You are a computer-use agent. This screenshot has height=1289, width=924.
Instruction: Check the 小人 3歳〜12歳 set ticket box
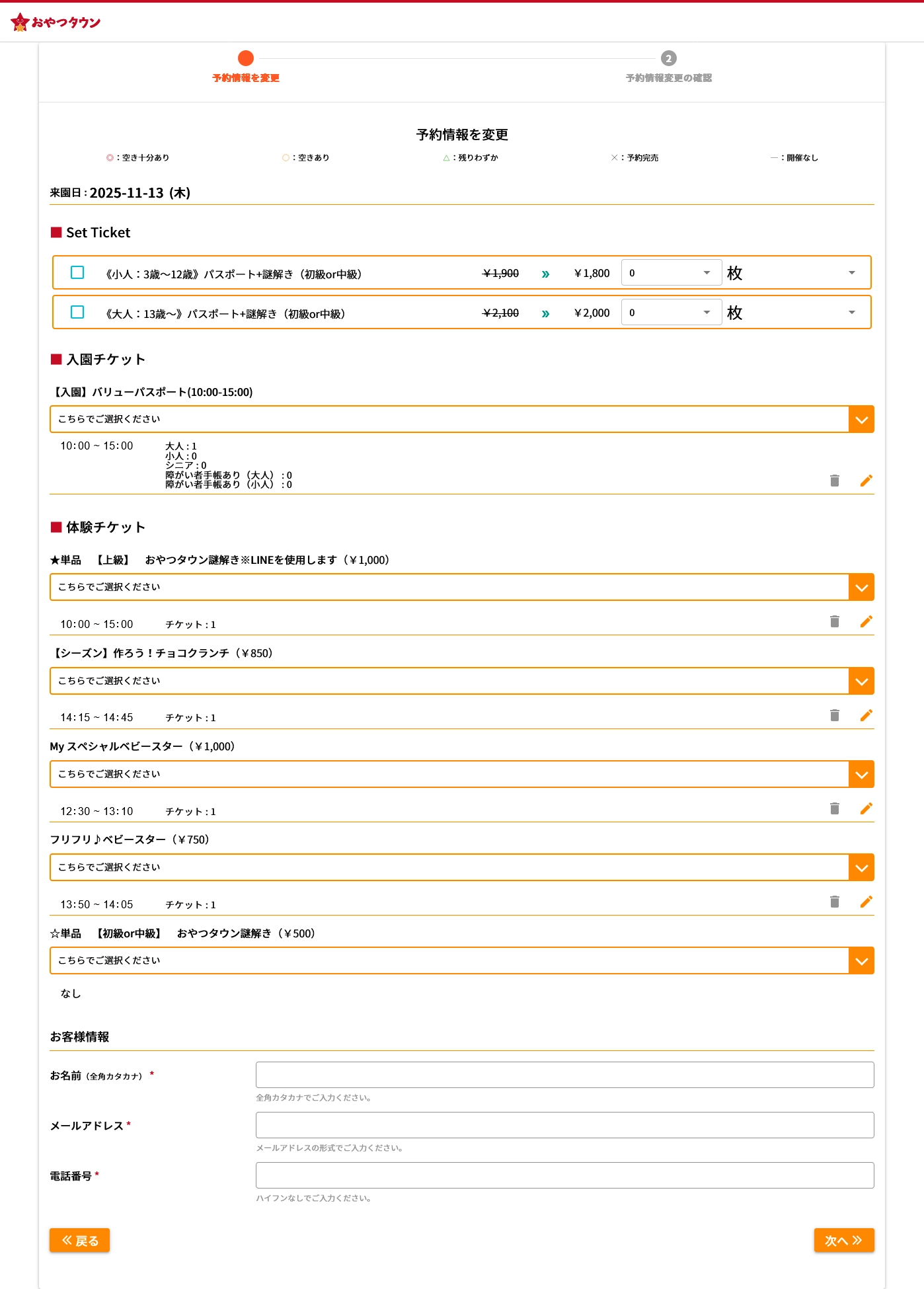click(77, 272)
